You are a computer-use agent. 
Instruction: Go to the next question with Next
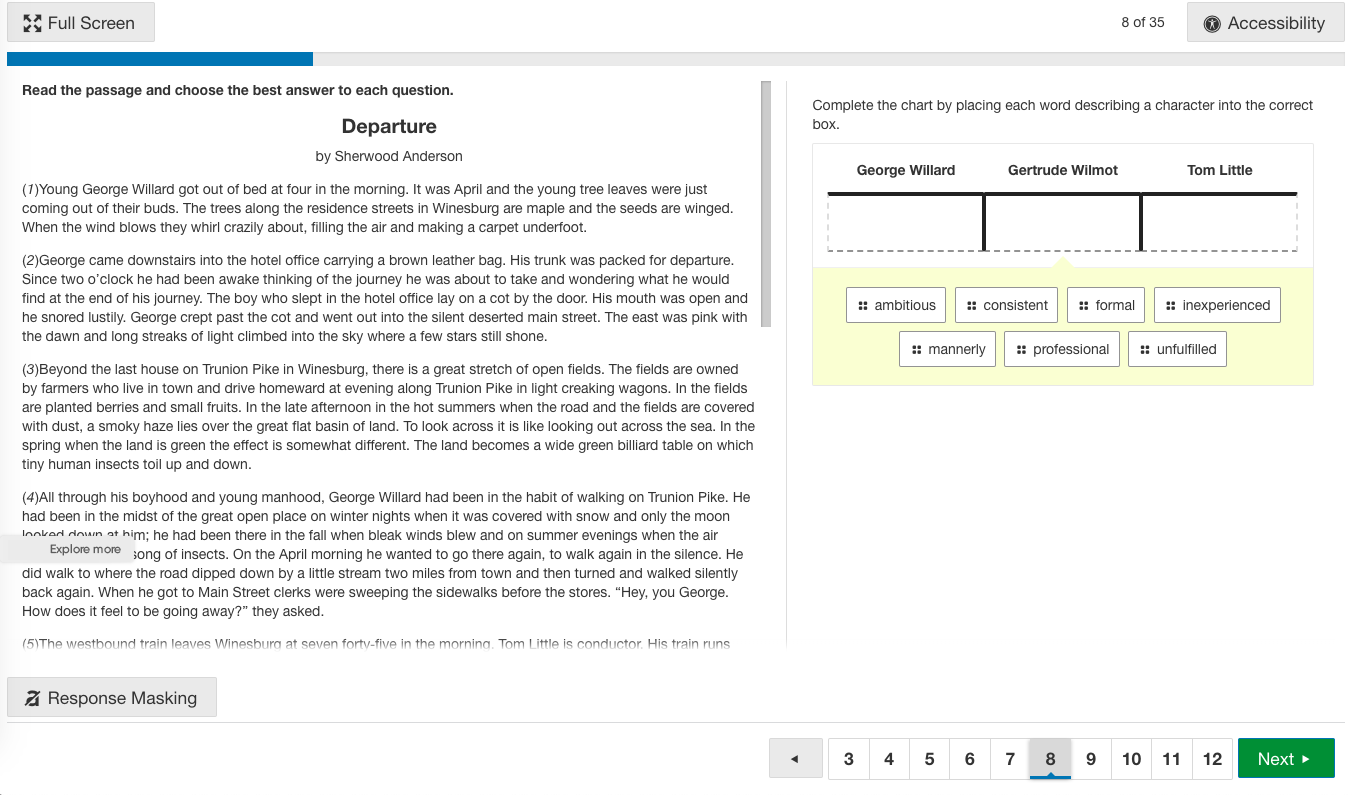coord(1286,759)
